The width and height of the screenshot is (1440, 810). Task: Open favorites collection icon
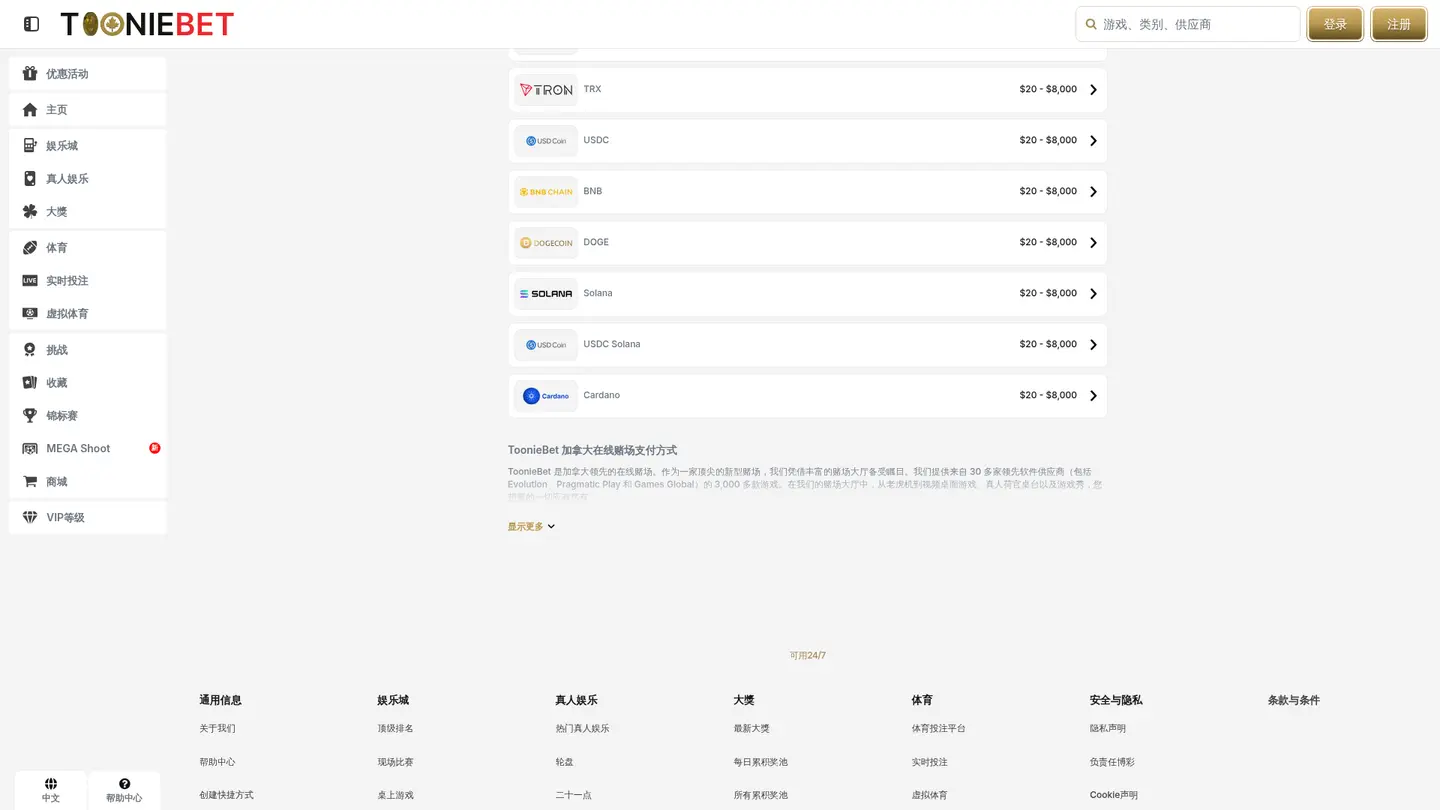[30, 383]
